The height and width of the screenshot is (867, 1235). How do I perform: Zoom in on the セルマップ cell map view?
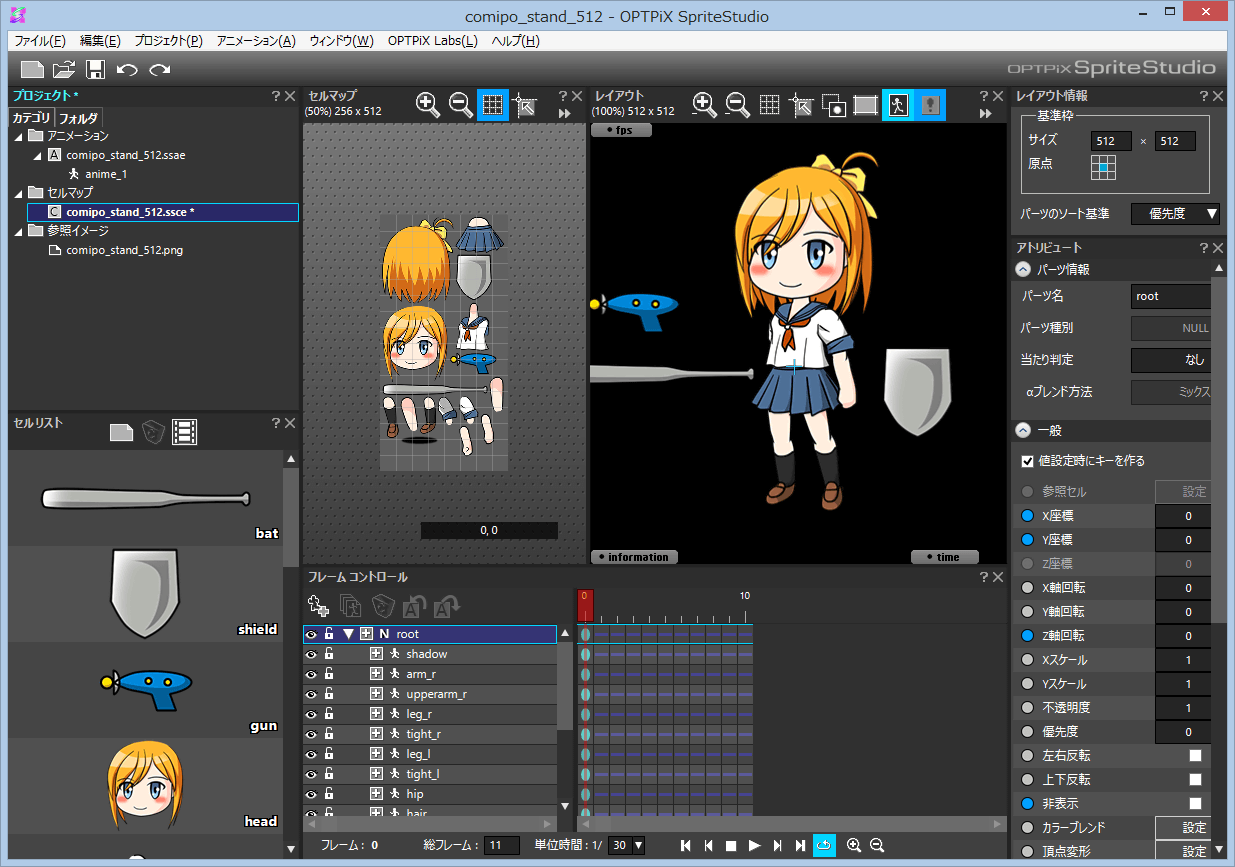click(x=428, y=104)
